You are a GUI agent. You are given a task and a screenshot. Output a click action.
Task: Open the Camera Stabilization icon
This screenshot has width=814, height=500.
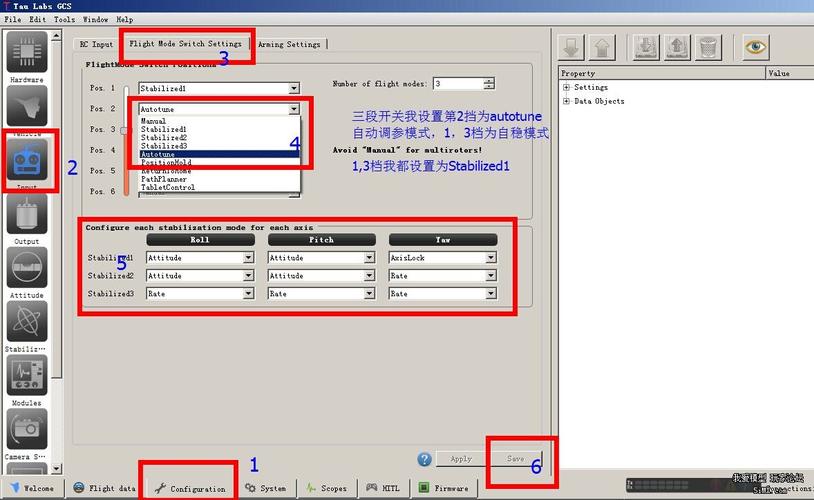point(27,430)
